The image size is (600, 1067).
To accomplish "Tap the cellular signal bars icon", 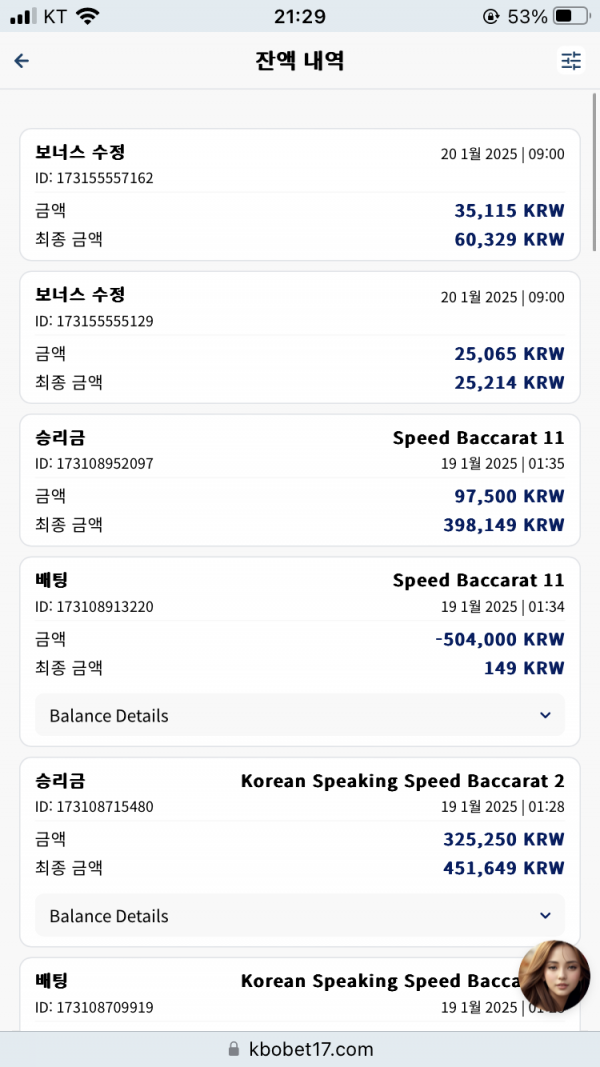I will [x=24, y=16].
